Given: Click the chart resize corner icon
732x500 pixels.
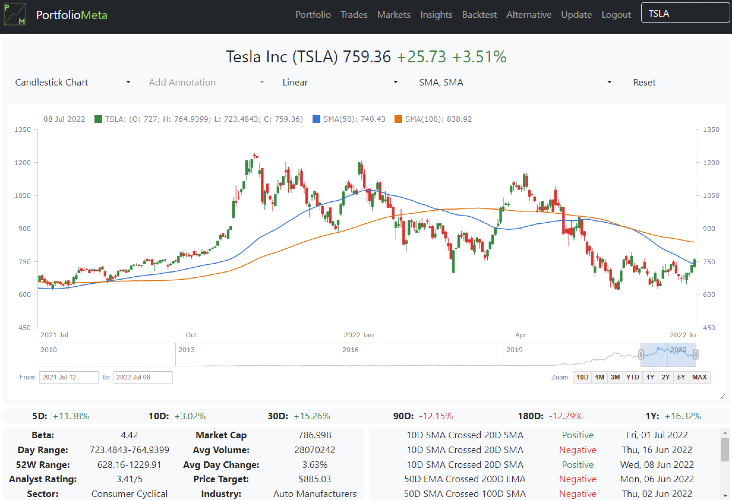Looking at the screenshot, I should tap(722, 396).
